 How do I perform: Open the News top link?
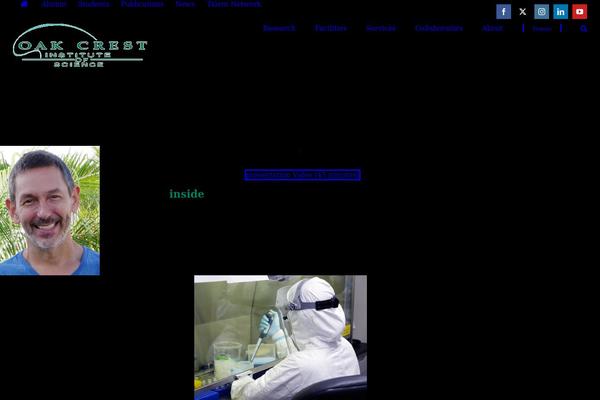pyautogui.click(x=185, y=4)
